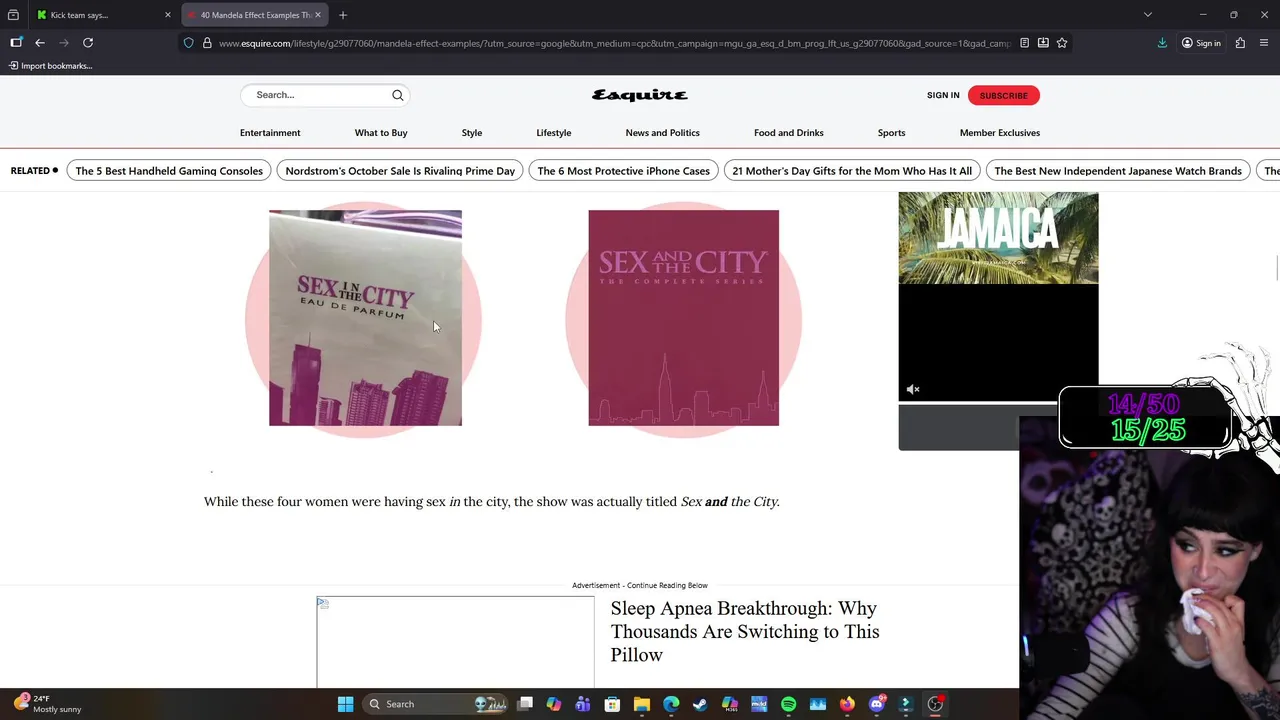Click the site security padlock icon

click(207, 43)
